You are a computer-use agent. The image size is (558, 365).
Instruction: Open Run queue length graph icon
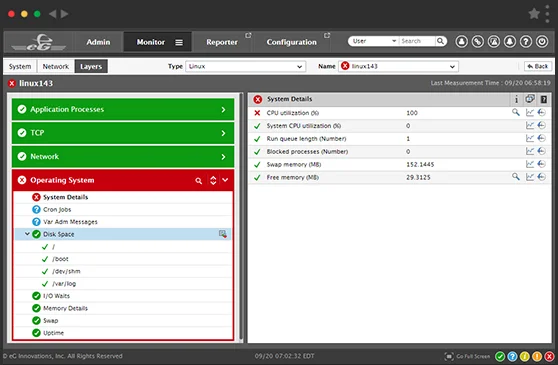point(530,138)
